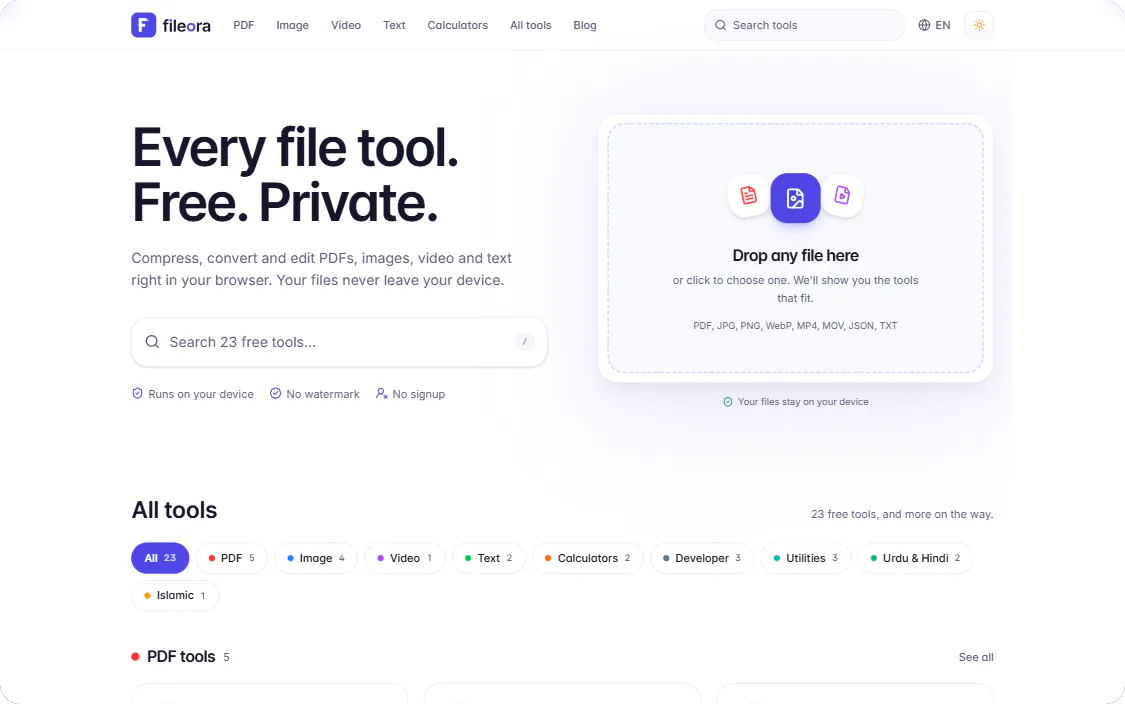Go to All tools in the navbar
The width and height of the screenshot is (1125, 704).
(531, 25)
